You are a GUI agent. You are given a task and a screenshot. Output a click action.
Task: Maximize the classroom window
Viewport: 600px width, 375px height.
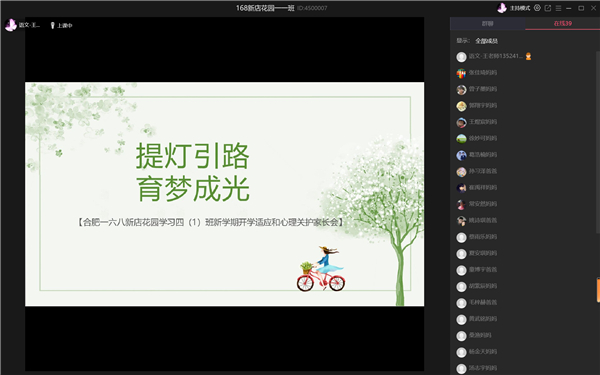point(581,8)
